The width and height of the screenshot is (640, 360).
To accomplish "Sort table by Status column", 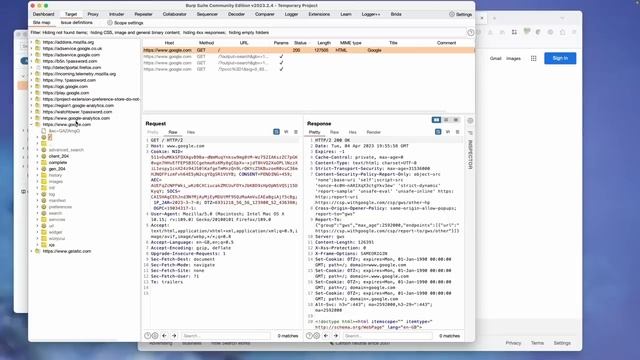I will point(300,43).
